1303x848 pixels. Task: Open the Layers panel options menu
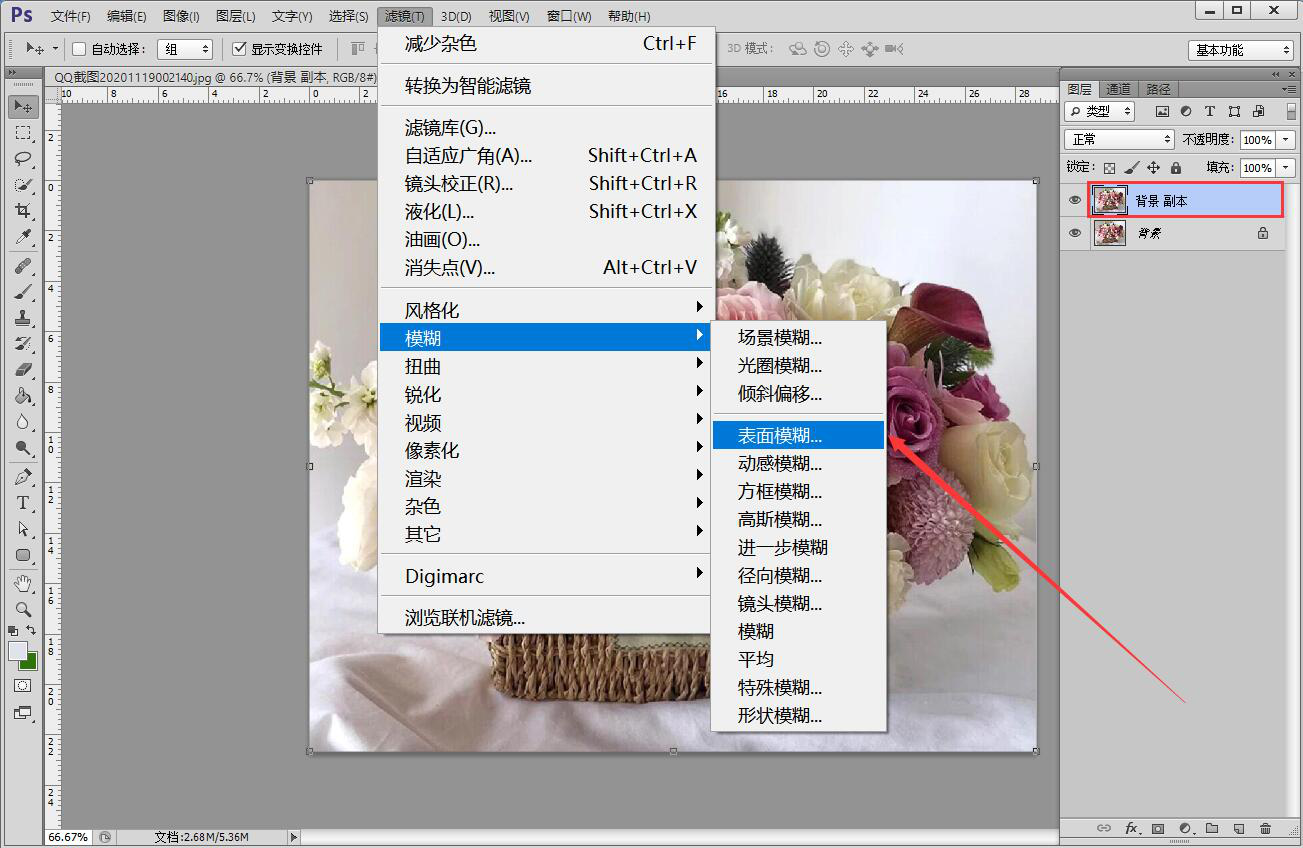(1287, 89)
